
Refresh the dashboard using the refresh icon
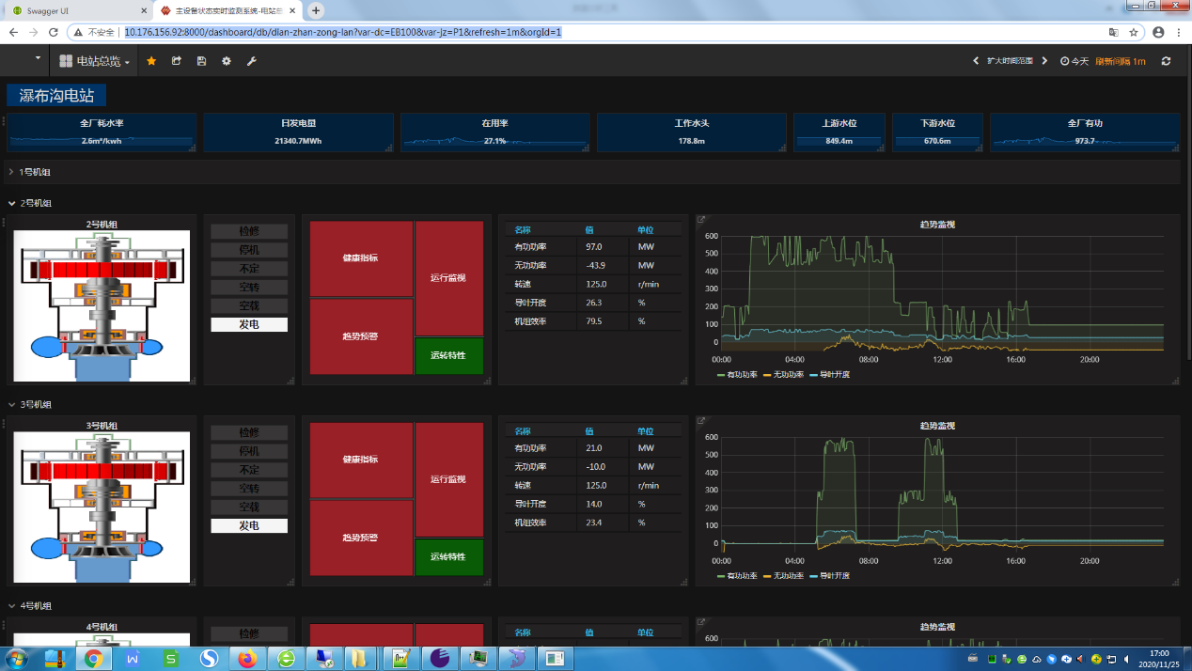click(x=1166, y=61)
